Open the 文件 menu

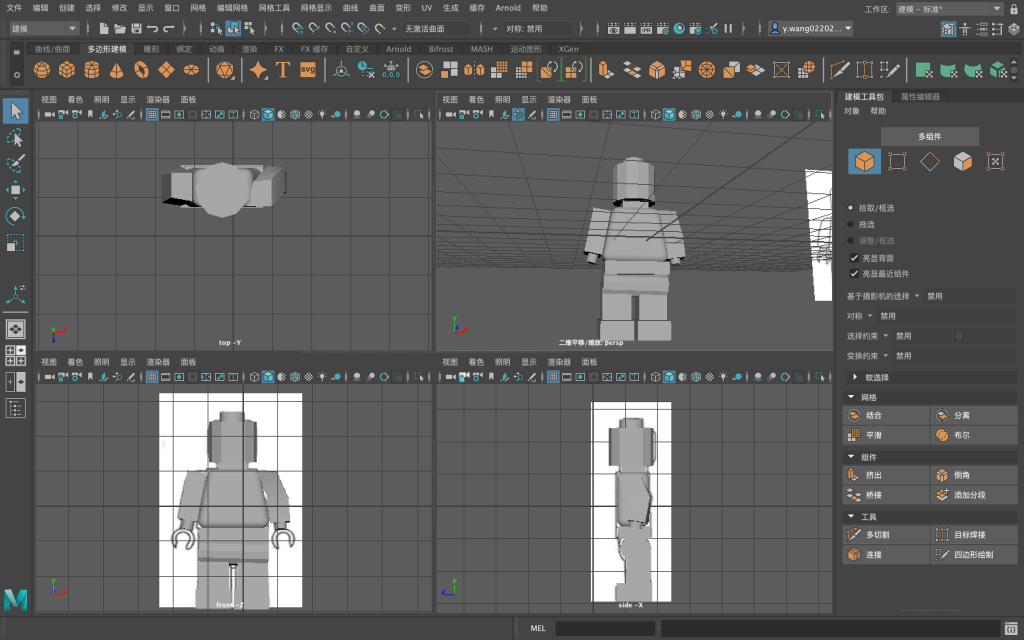click(14, 8)
